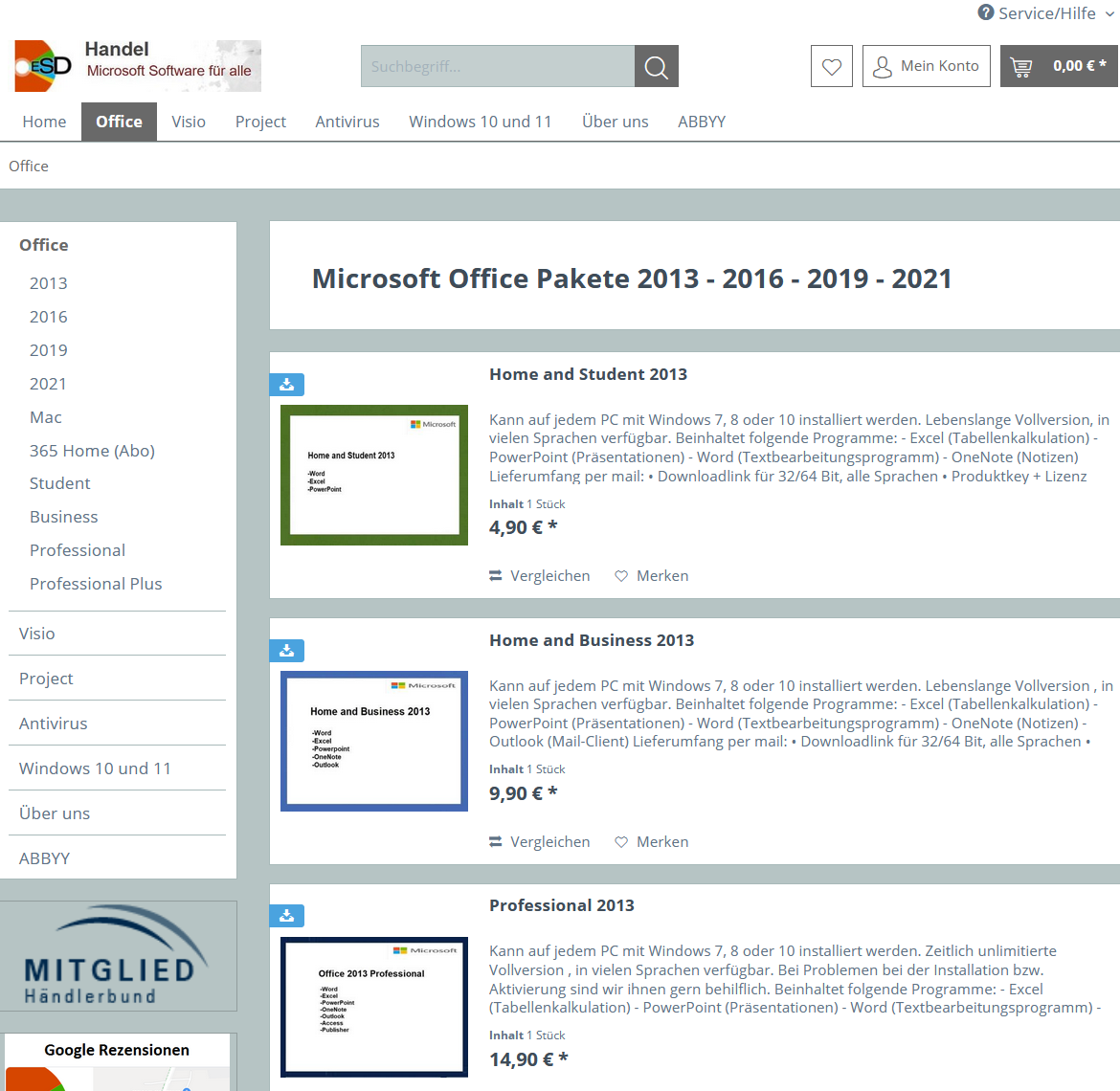Open Antivirus in the top navigation
The image size is (1120, 1091).
pyautogui.click(x=347, y=122)
